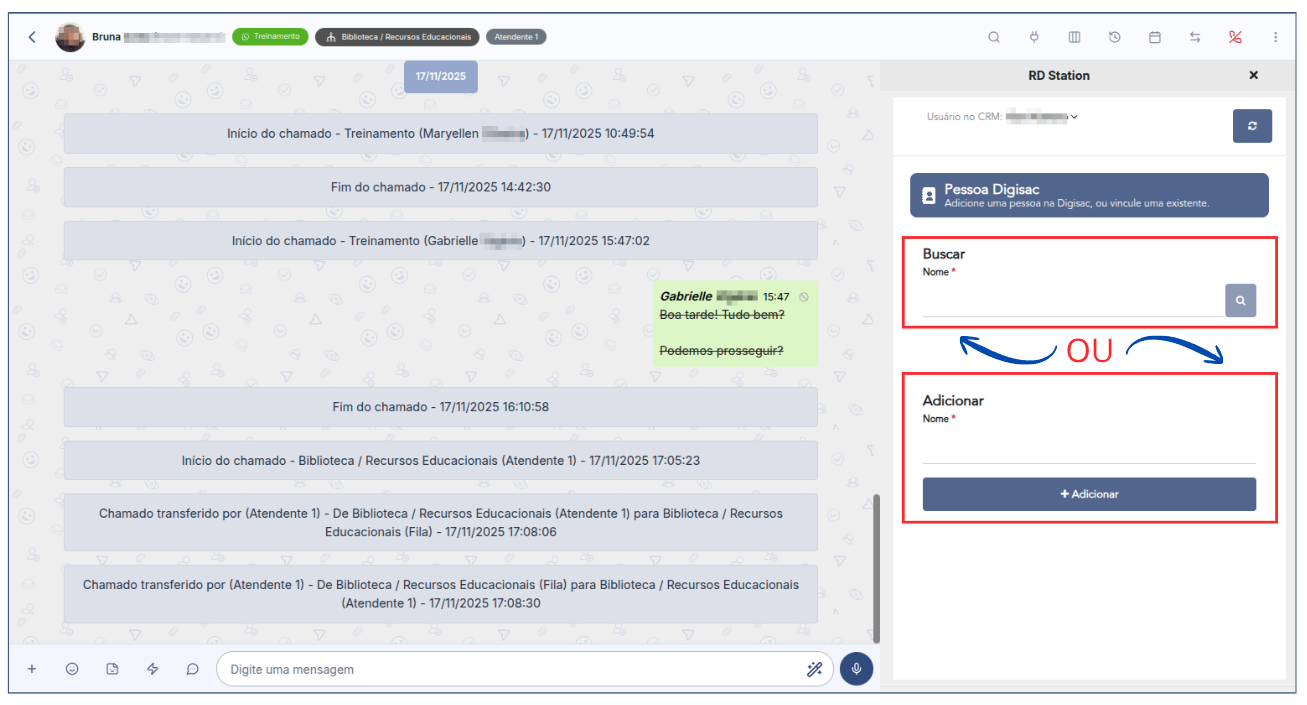1307x705 pixels.
Task: Click the plus attachment icon in message bar
Action: [x=32, y=669]
